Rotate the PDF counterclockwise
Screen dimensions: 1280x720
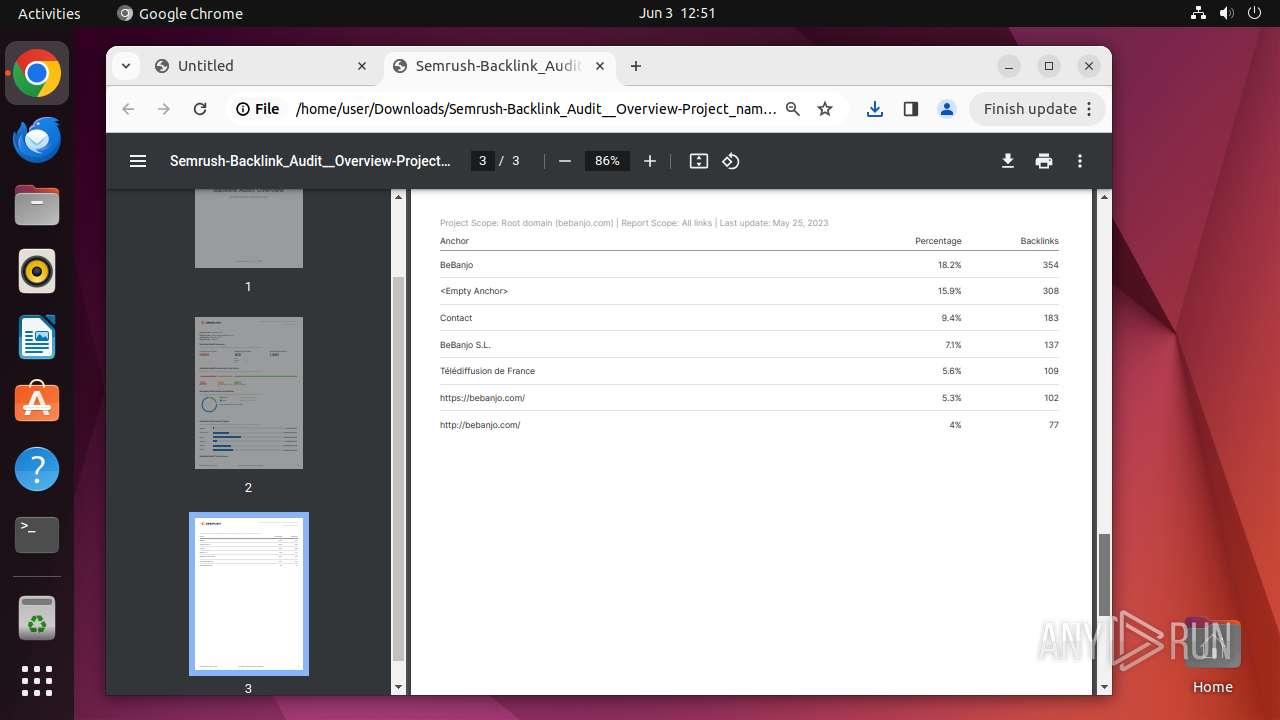point(731,161)
